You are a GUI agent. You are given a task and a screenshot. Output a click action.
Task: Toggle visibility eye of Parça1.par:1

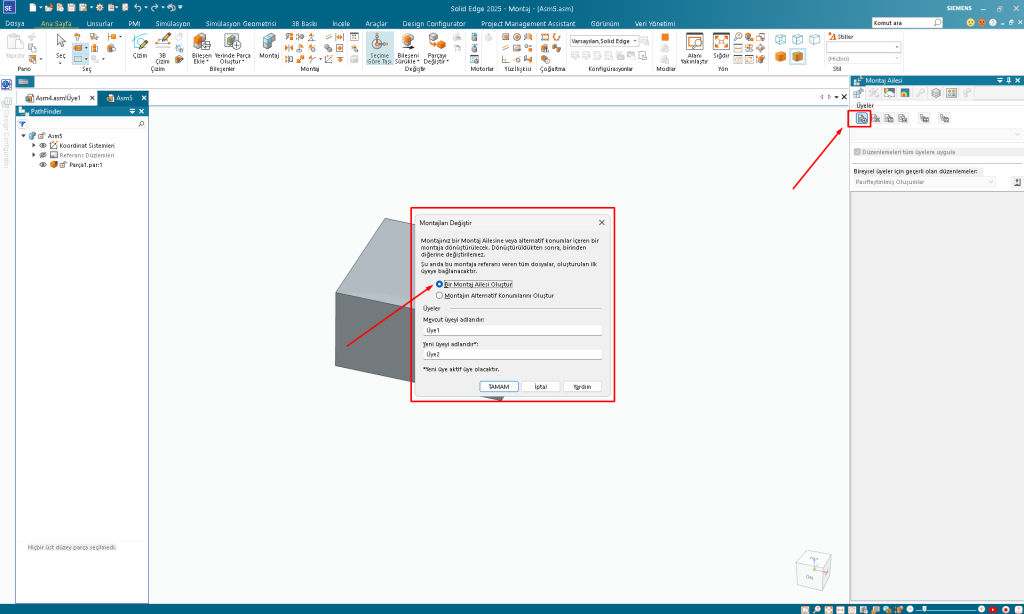(x=43, y=165)
